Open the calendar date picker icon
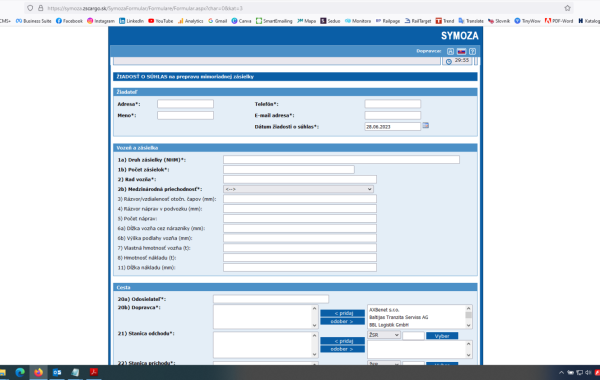Image resolution: width=600 pixels, height=380 pixels. click(426, 126)
